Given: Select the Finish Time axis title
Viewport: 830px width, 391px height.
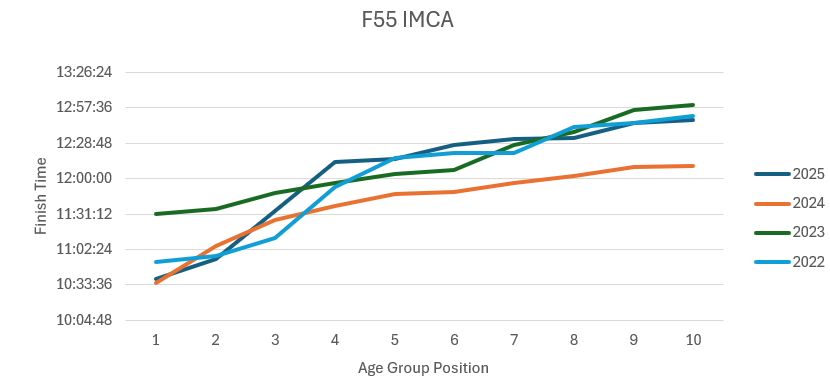Looking at the screenshot, I should point(40,196).
